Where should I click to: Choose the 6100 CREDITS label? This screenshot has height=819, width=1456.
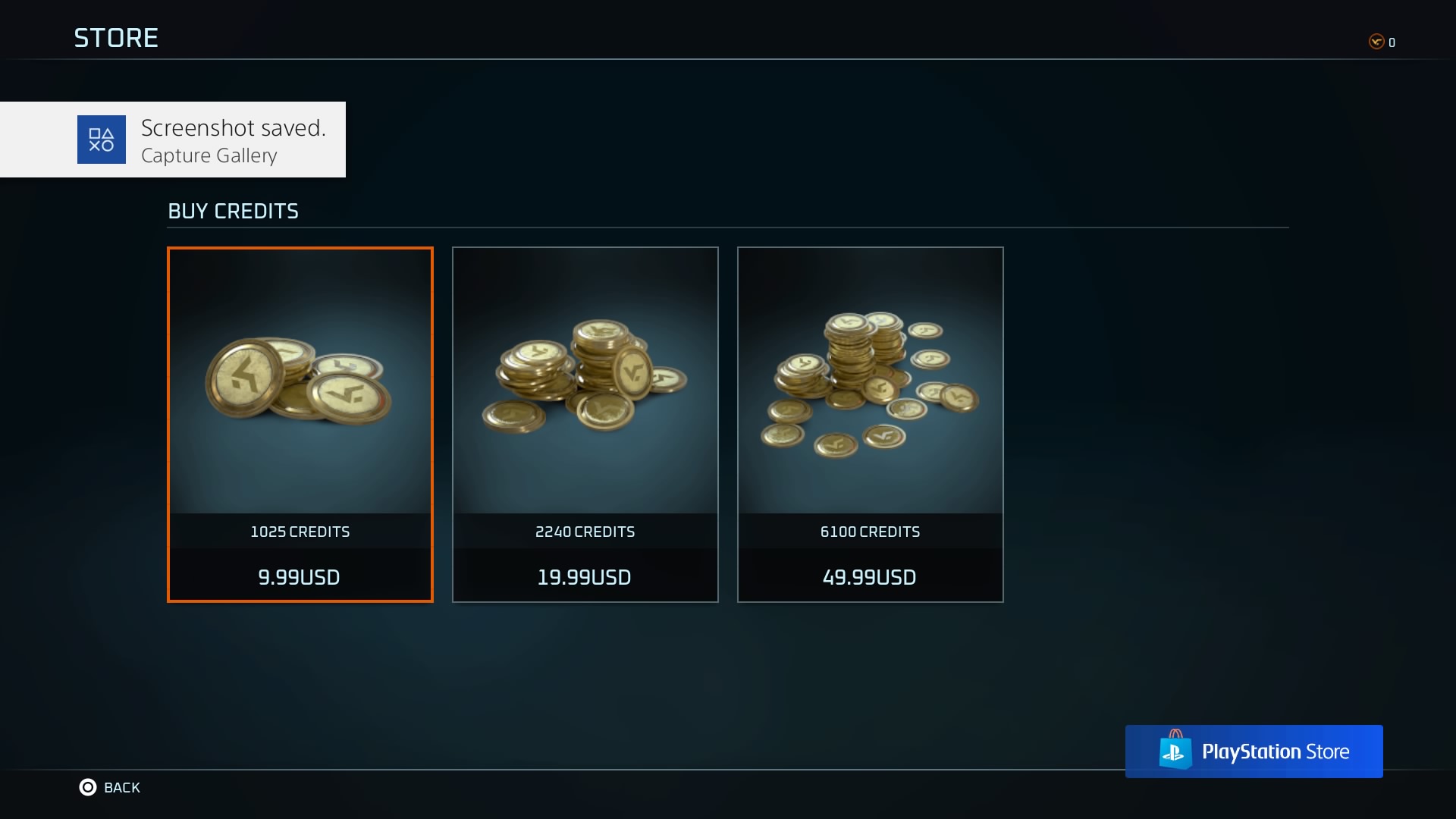click(x=871, y=532)
